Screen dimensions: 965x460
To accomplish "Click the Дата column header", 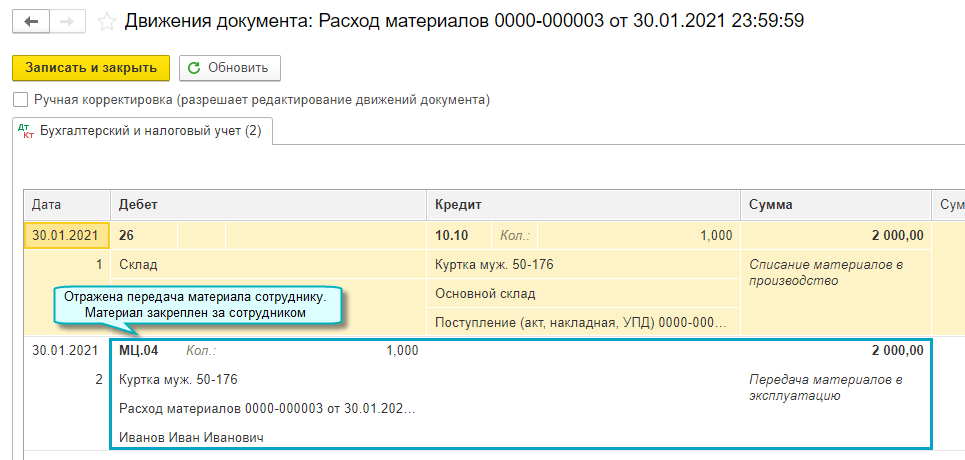I will click(x=47, y=204).
